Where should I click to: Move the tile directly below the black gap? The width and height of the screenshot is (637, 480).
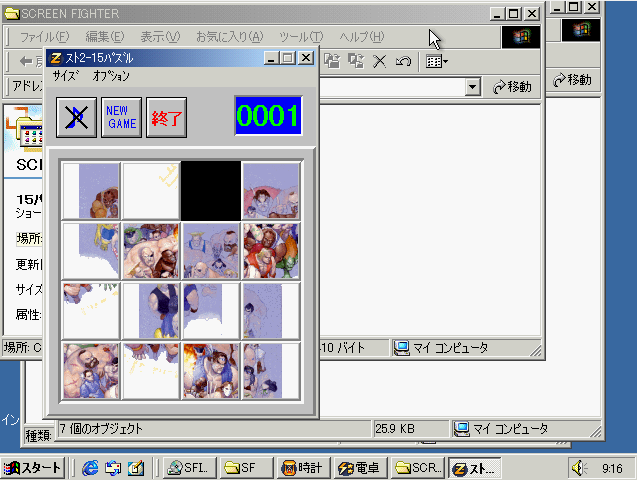click(x=211, y=251)
